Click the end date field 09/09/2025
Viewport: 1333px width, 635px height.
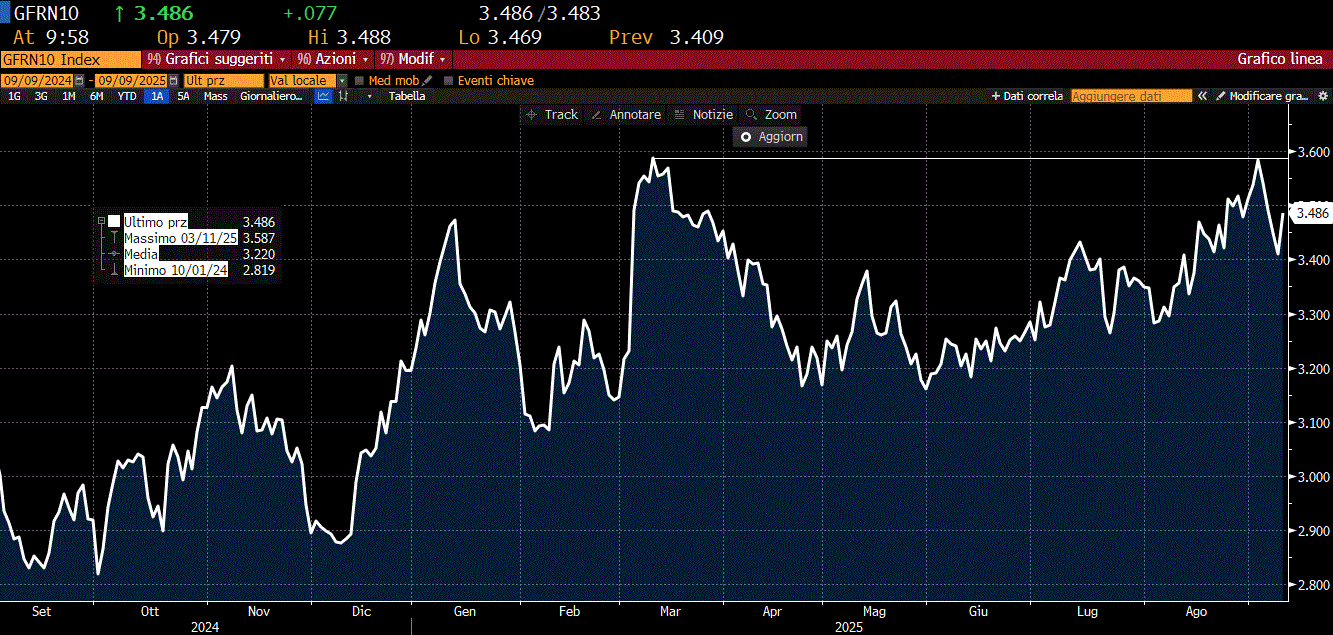coord(131,81)
